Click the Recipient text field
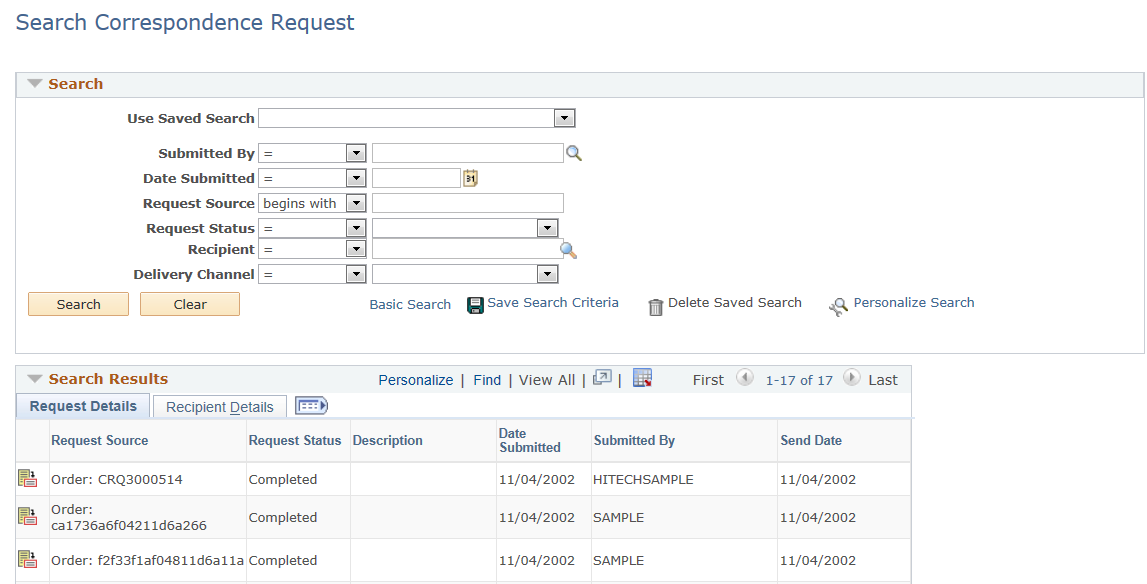The width and height of the screenshot is (1147, 584). pyautogui.click(x=468, y=249)
